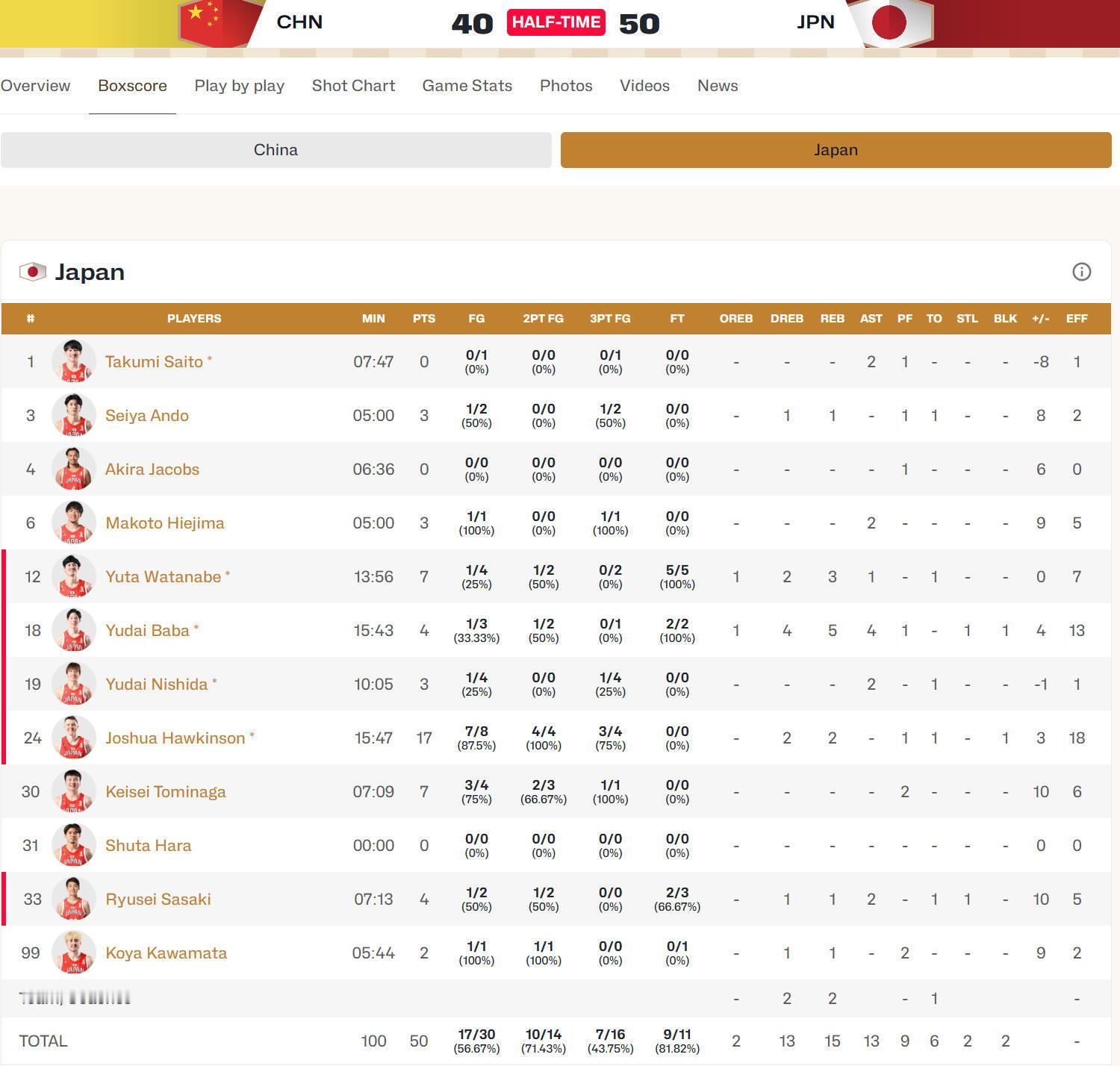Open the News tab
Image resolution: width=1120 pixels, height=1066 pixels.
point(718,86)
